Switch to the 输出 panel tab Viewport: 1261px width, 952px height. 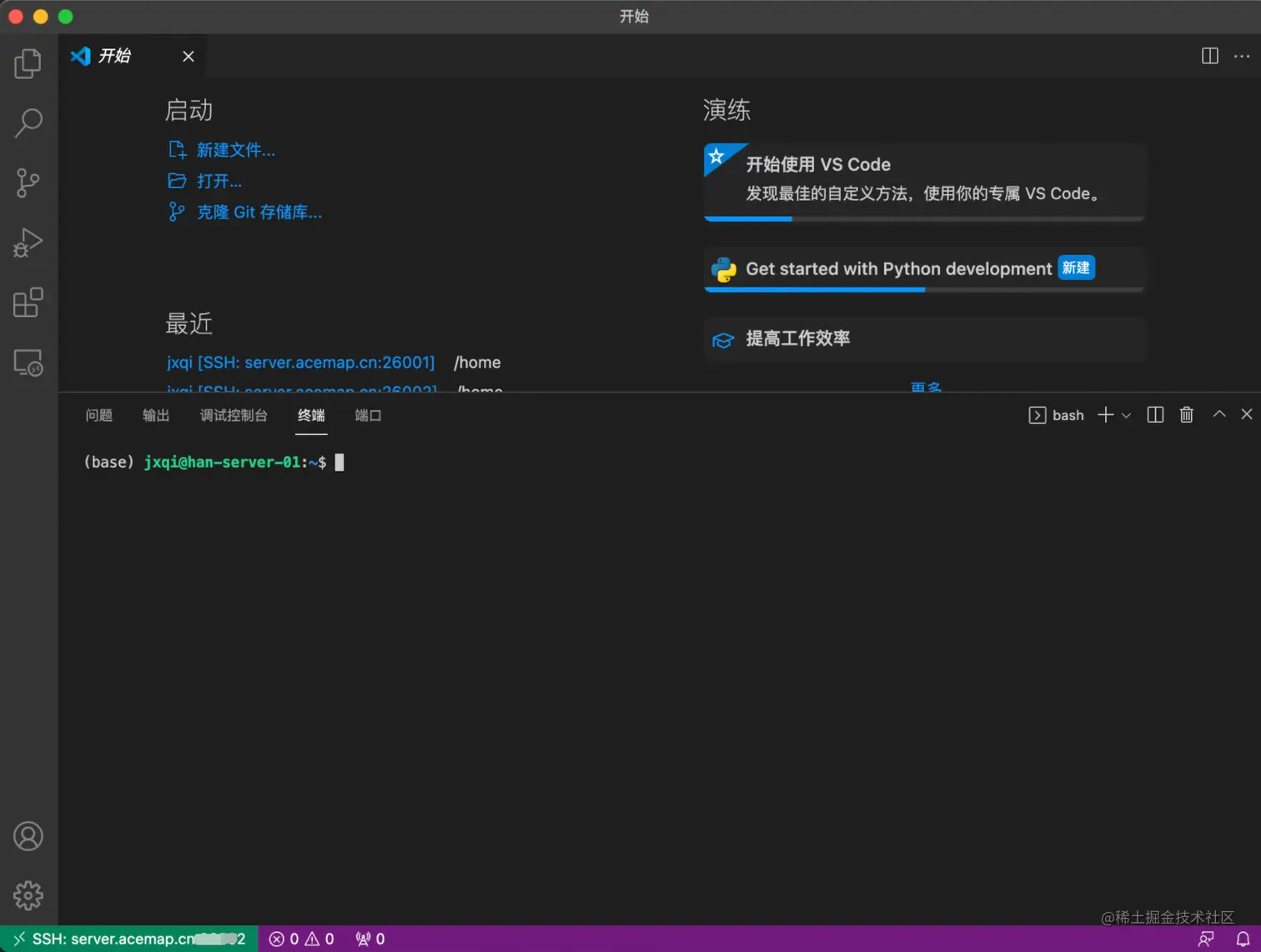click(x=156, y=415)
